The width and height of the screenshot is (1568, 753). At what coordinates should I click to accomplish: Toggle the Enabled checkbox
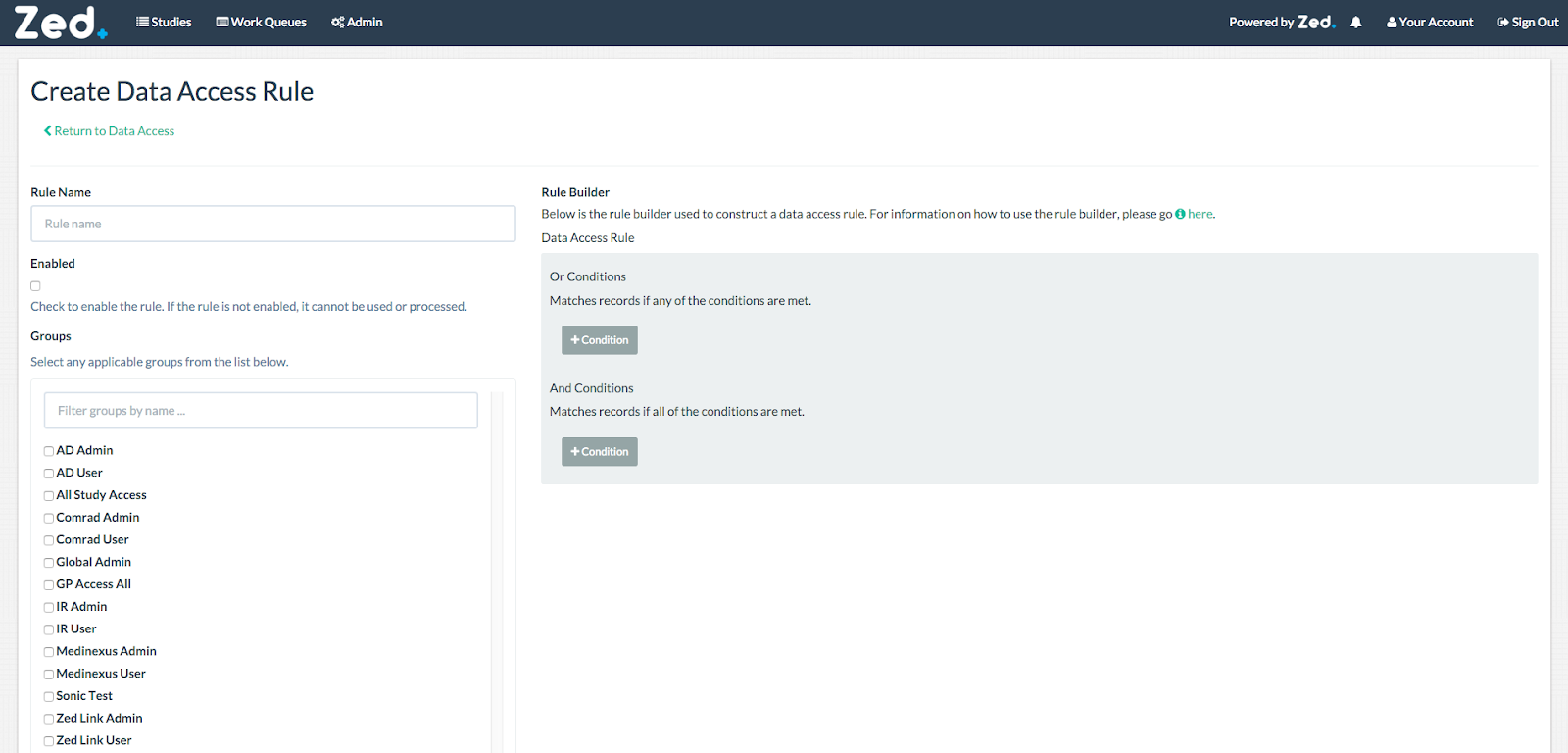35,286
